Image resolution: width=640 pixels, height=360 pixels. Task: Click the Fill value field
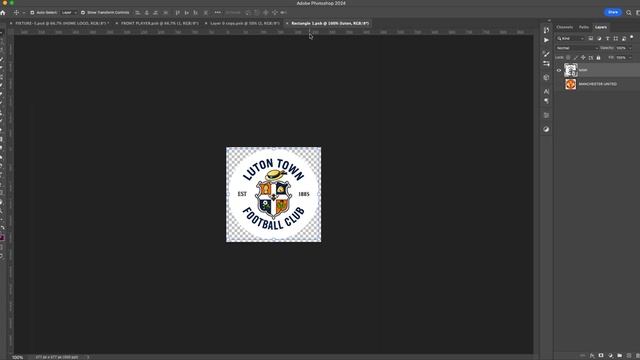click(x=621, y=58)
